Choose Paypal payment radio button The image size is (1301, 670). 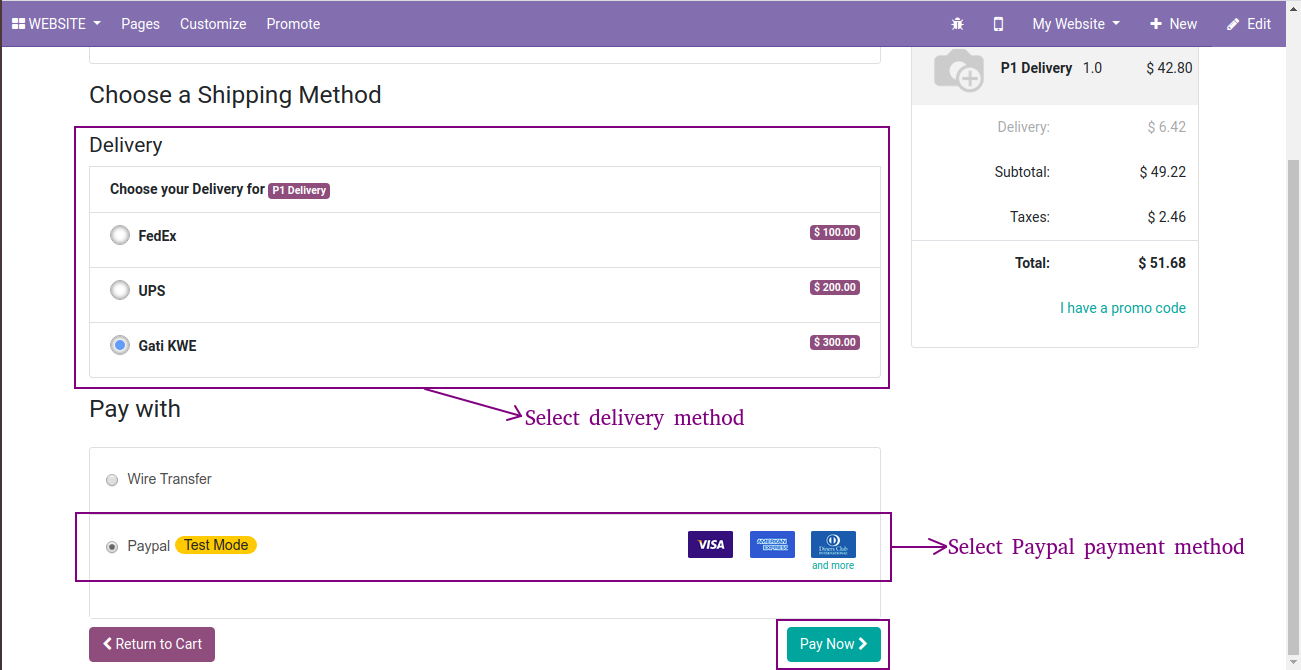(x=112, y=547)
